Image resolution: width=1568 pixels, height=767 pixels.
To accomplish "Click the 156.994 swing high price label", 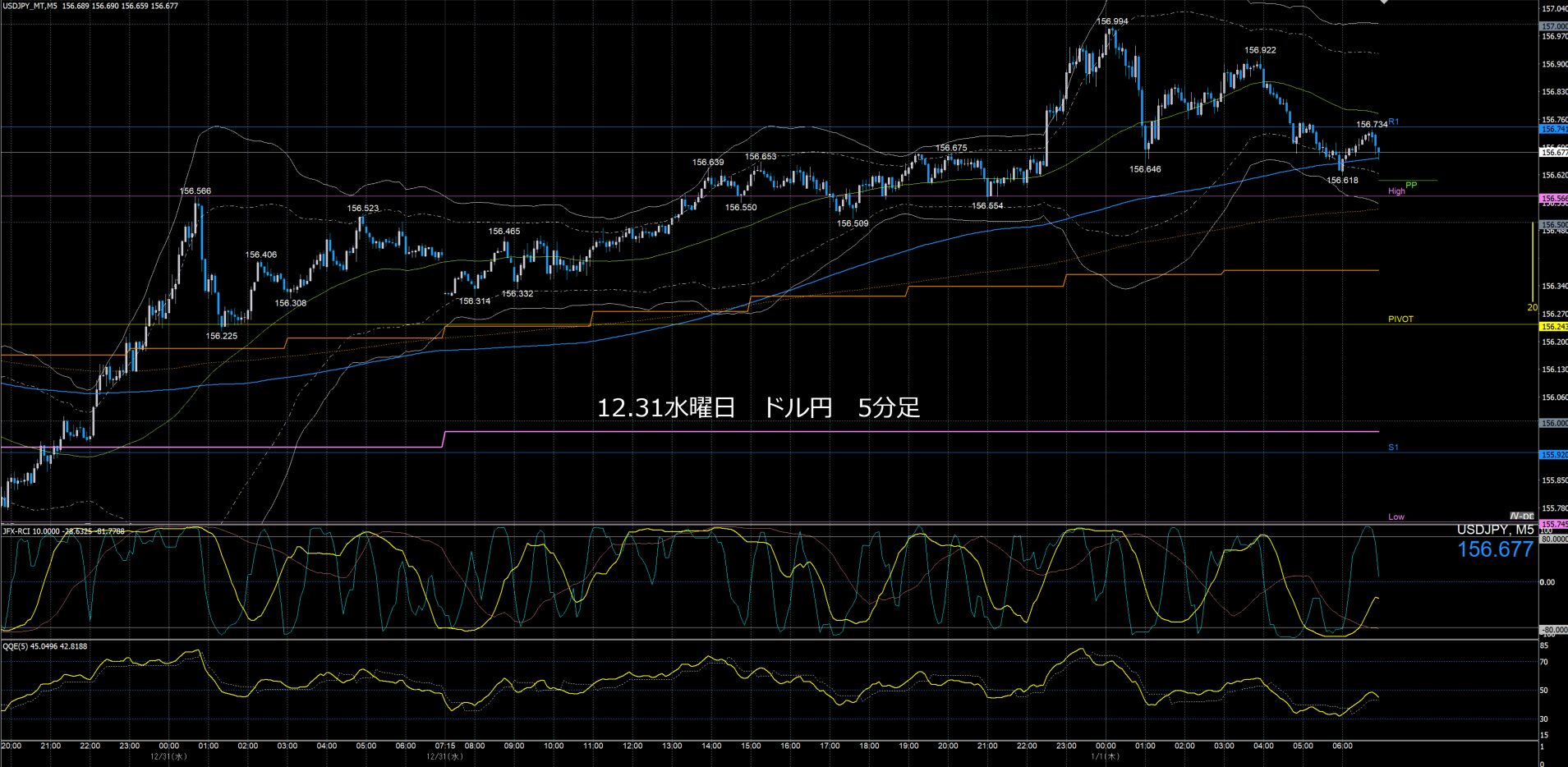I will point(1112,21).
